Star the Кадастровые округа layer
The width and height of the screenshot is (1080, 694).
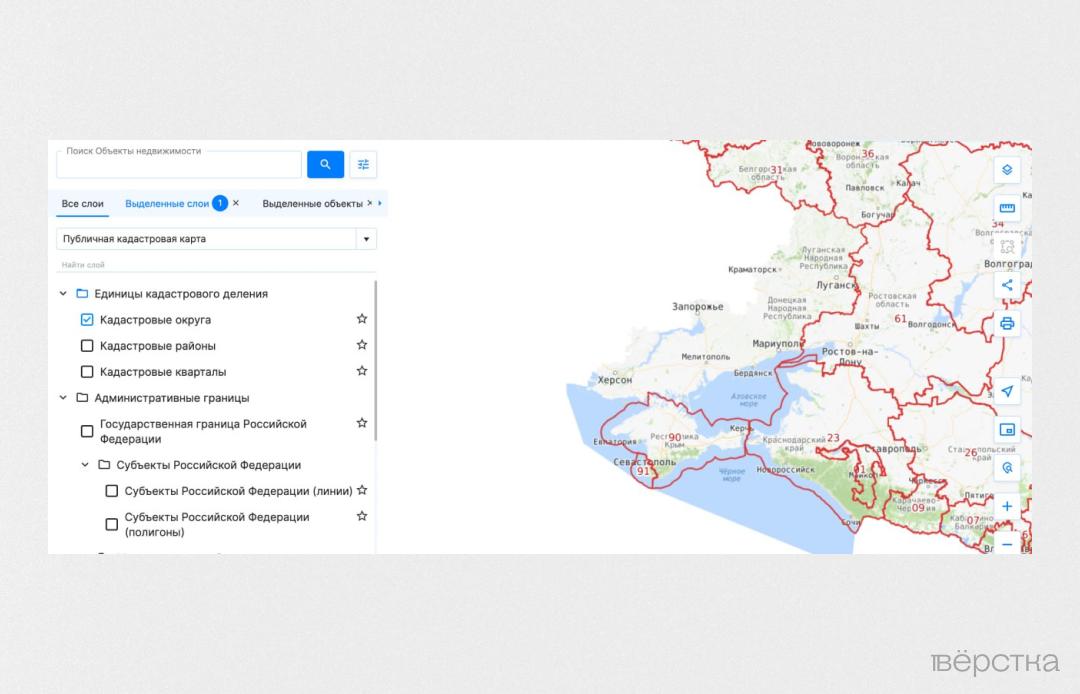[362, 319]
